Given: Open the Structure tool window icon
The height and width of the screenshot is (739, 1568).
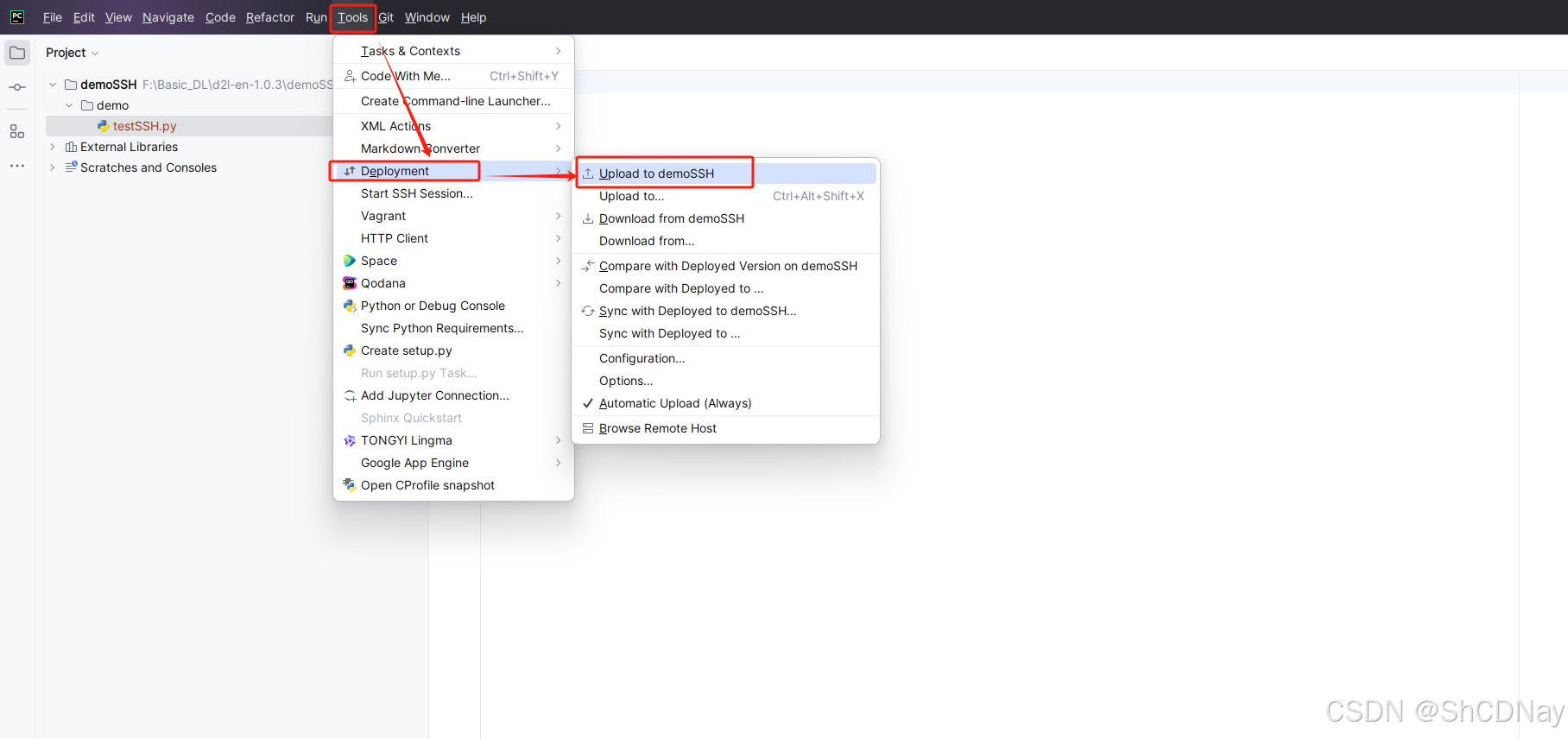Looking at the screenshot, I should click(17, 131).
